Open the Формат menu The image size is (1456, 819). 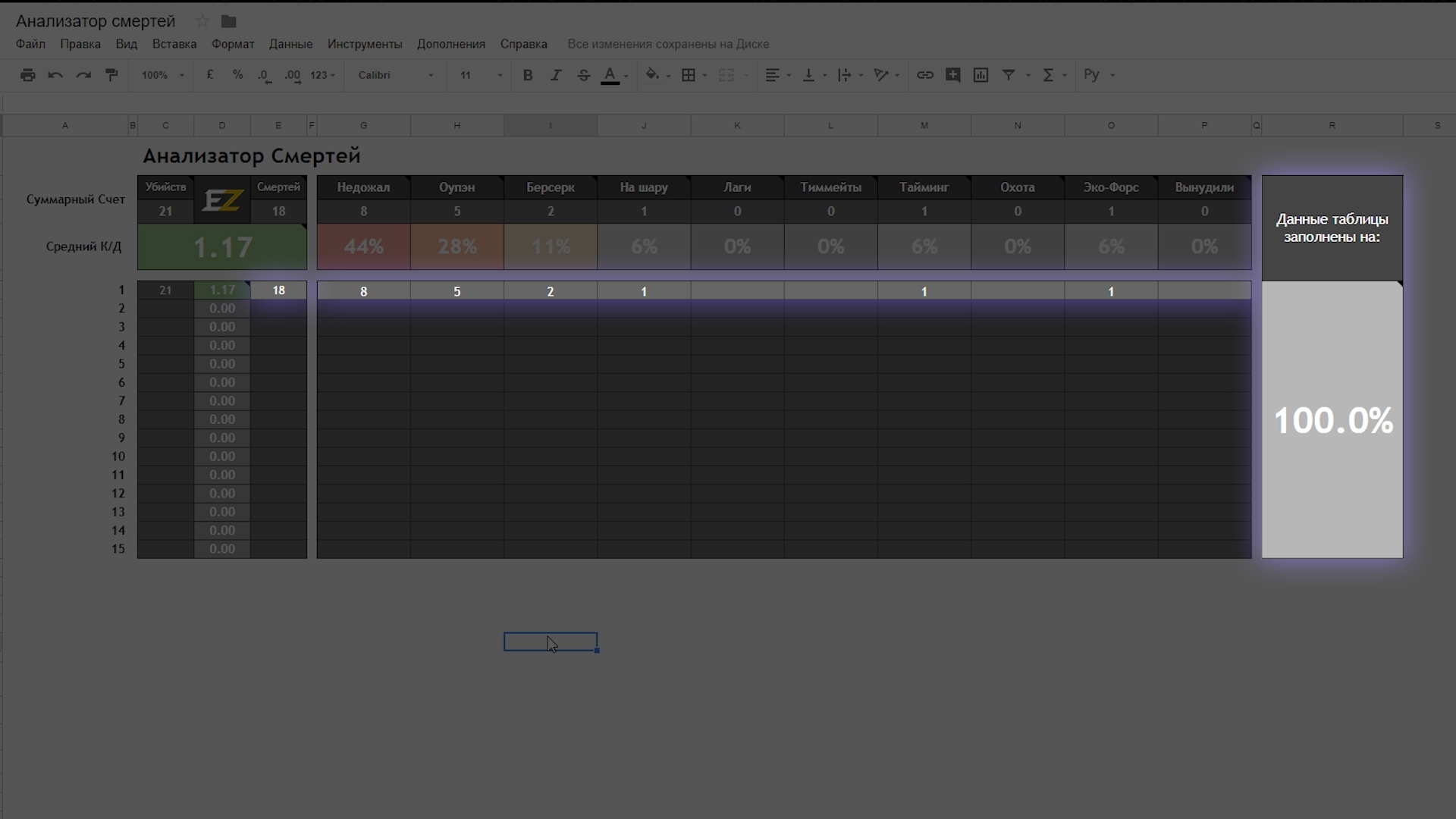[233, 44]
